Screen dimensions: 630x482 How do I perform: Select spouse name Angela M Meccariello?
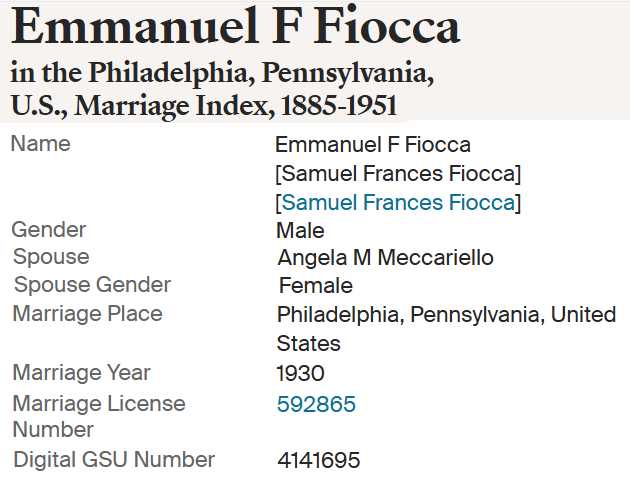(385, 257)
